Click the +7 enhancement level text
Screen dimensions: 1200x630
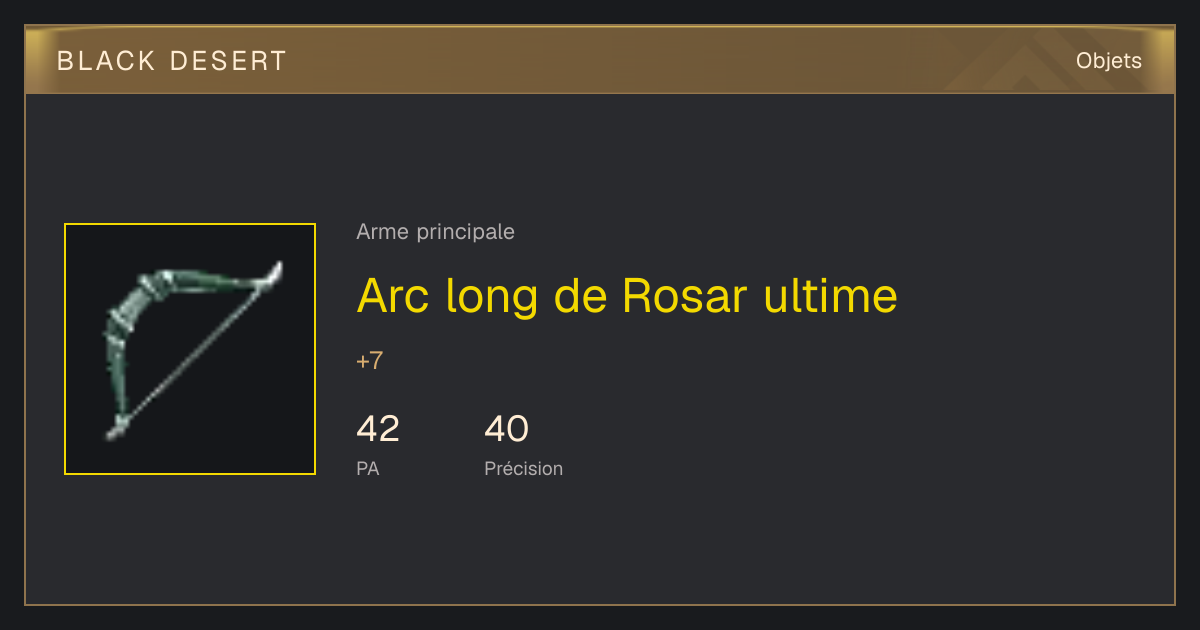pos(369,361)
